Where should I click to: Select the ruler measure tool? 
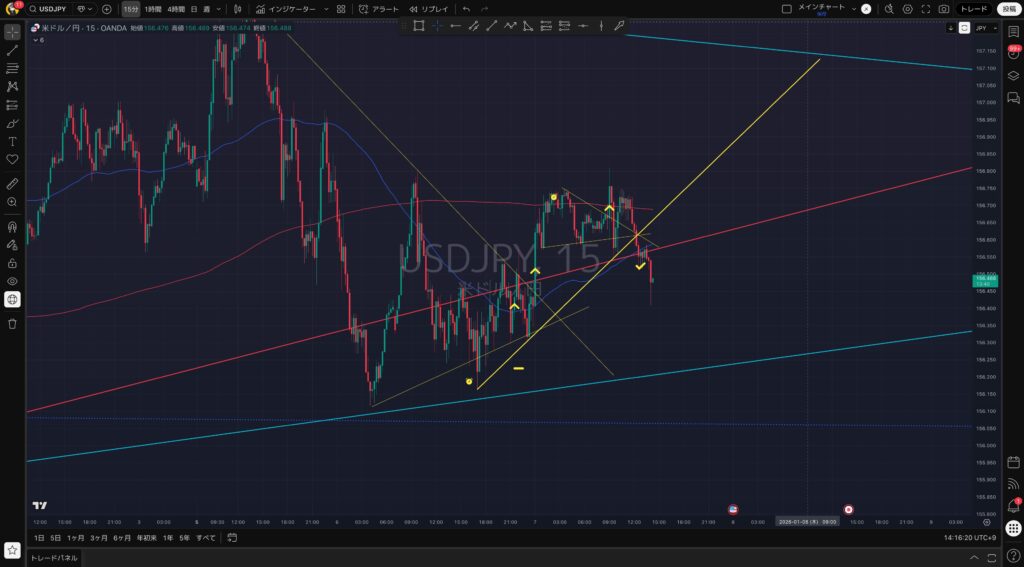click(x=12, y=184)
